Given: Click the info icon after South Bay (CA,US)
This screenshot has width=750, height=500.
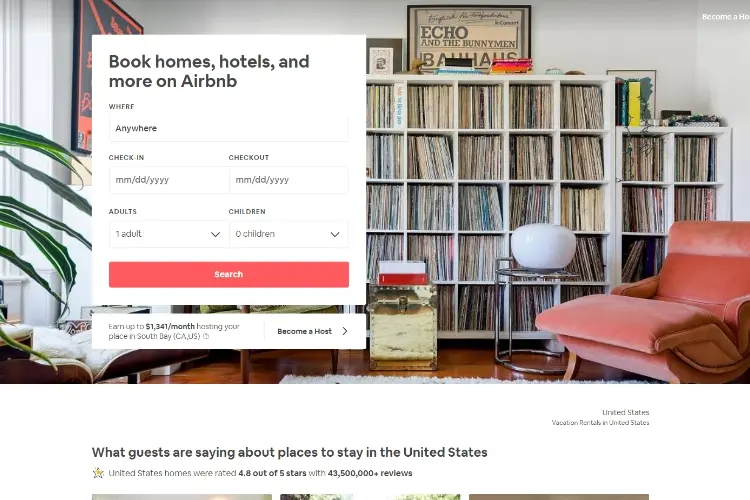Looking at the screenshot, I should (206, 336).
